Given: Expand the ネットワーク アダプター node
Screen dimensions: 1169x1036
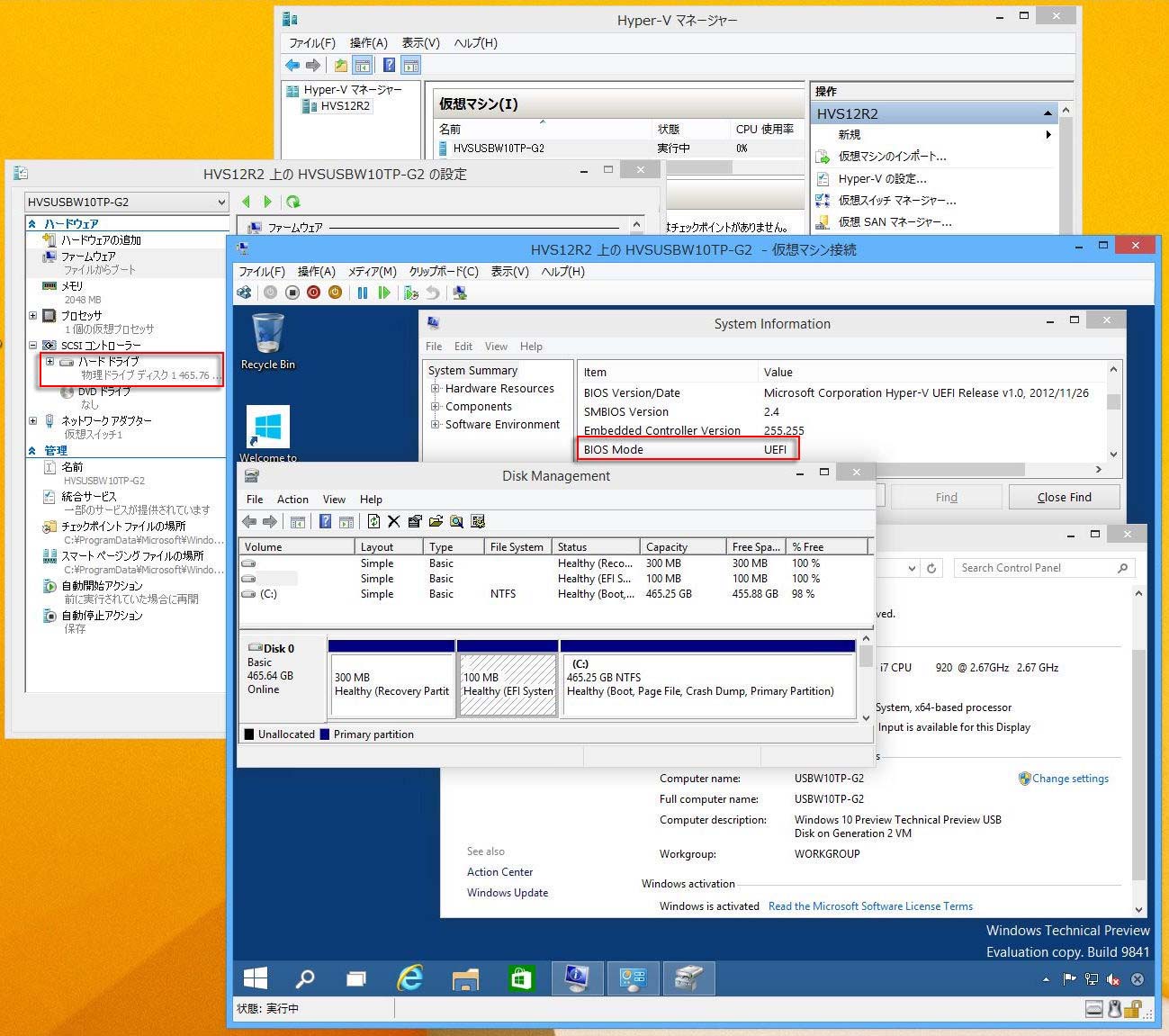Looking at the screenshot, I should [x=33, y=420].
